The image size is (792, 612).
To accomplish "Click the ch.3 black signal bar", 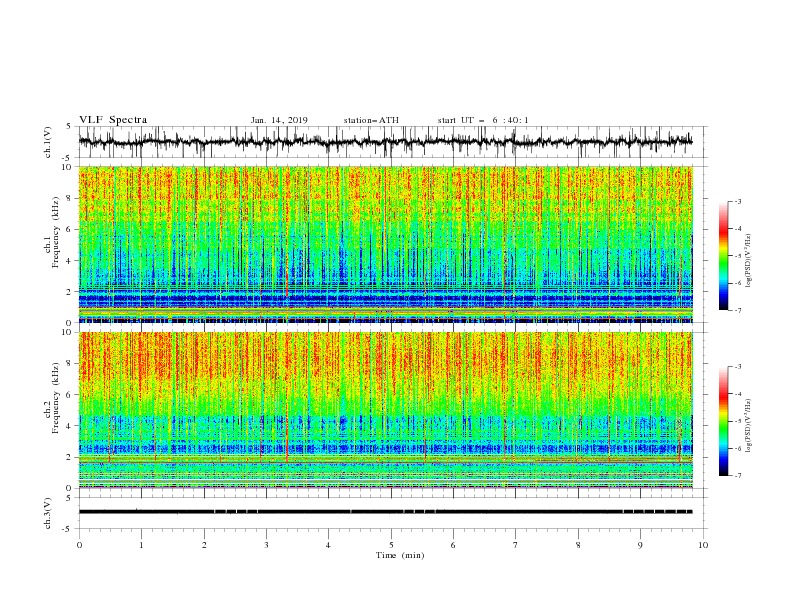I will tap(385, 512).
